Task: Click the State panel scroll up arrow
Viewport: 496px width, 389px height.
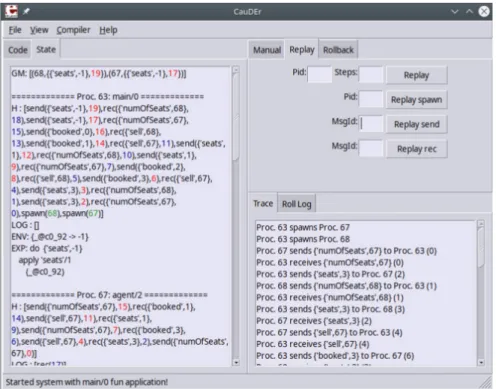Action: pos(236,70)
